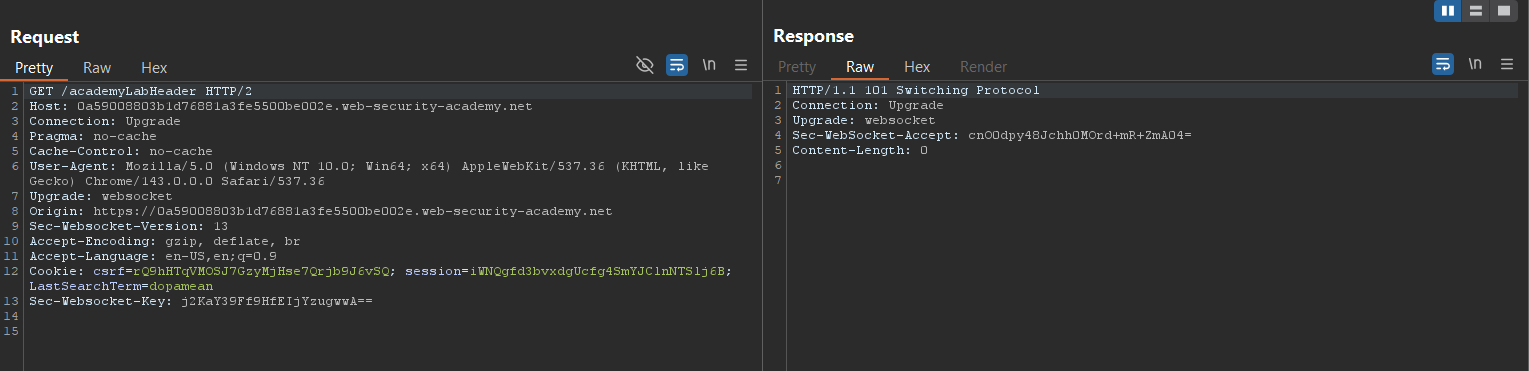Click Connection: Upgrade line in Request
1529x371 pixels.
(x=105, y=120)
